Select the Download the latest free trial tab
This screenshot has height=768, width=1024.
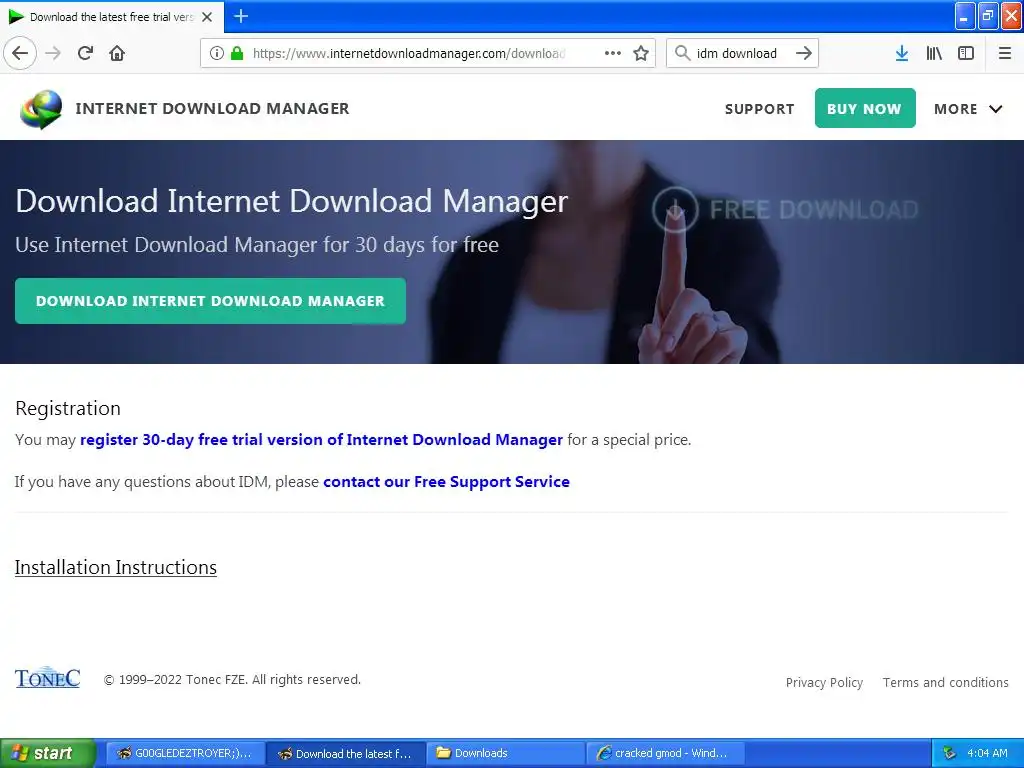tap(112, 17)
